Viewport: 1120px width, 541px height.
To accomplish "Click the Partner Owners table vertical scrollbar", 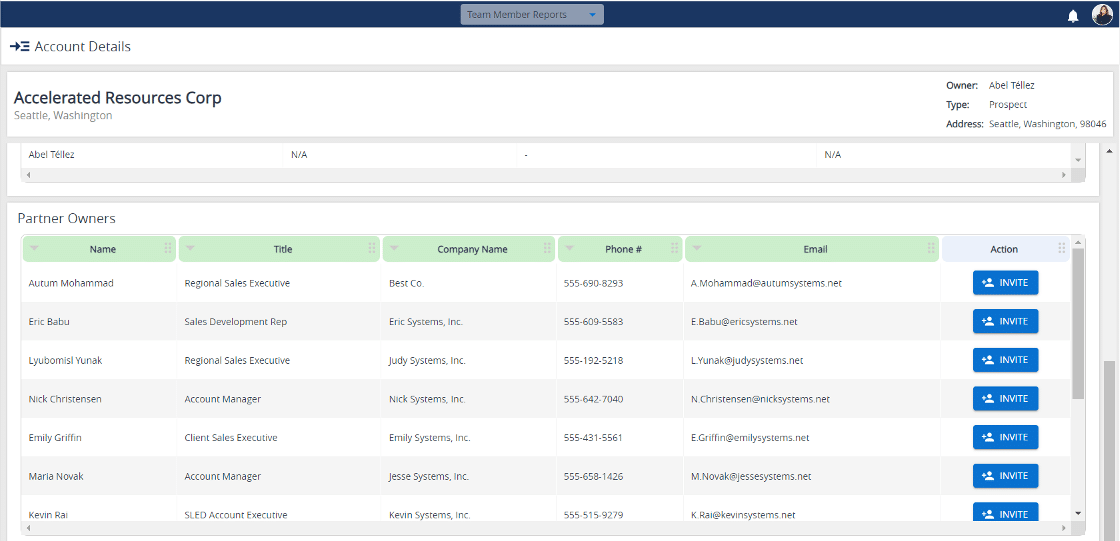I will (1077, 320).
